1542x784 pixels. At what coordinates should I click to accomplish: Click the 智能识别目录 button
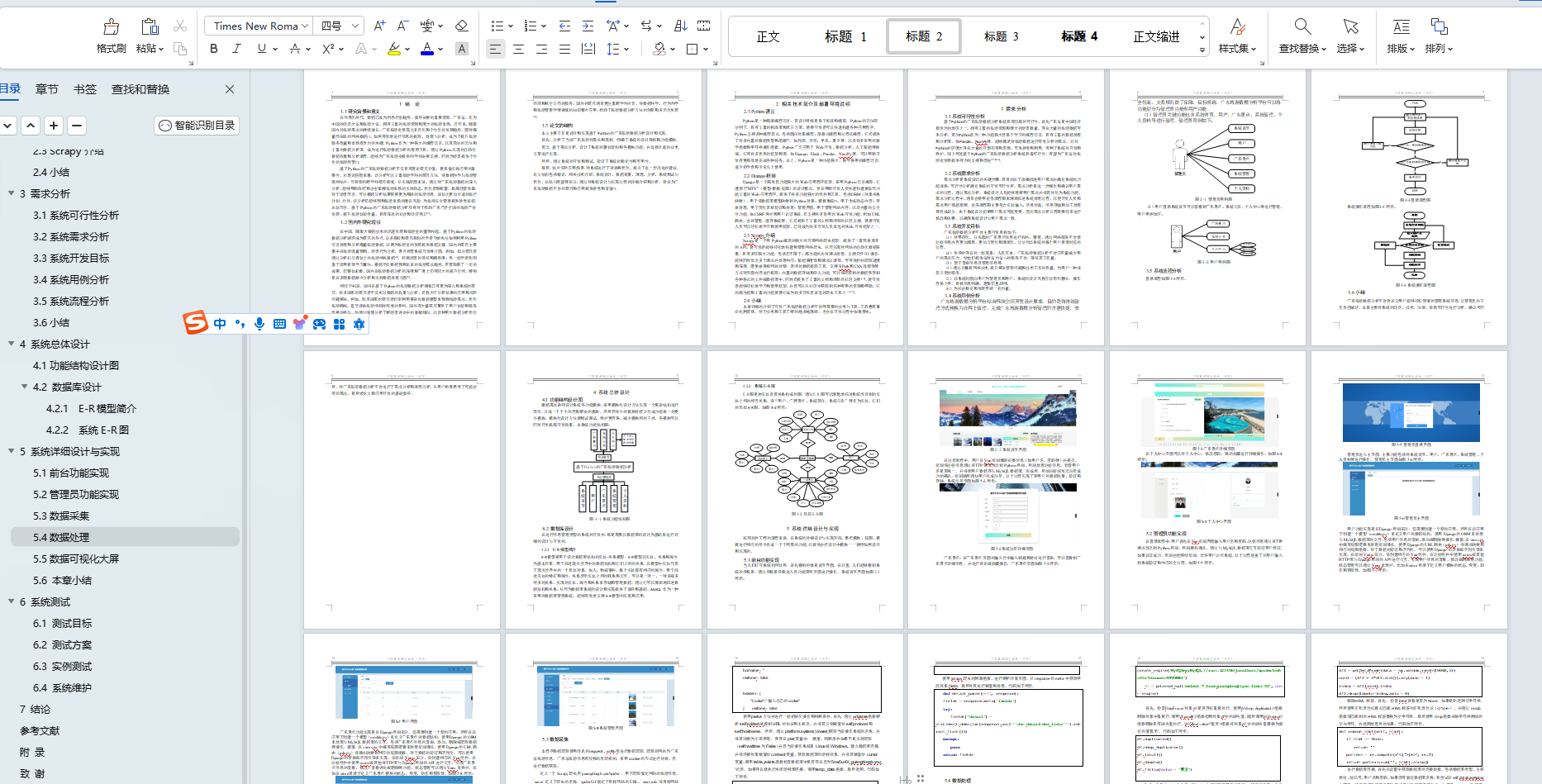pos(198,126)
